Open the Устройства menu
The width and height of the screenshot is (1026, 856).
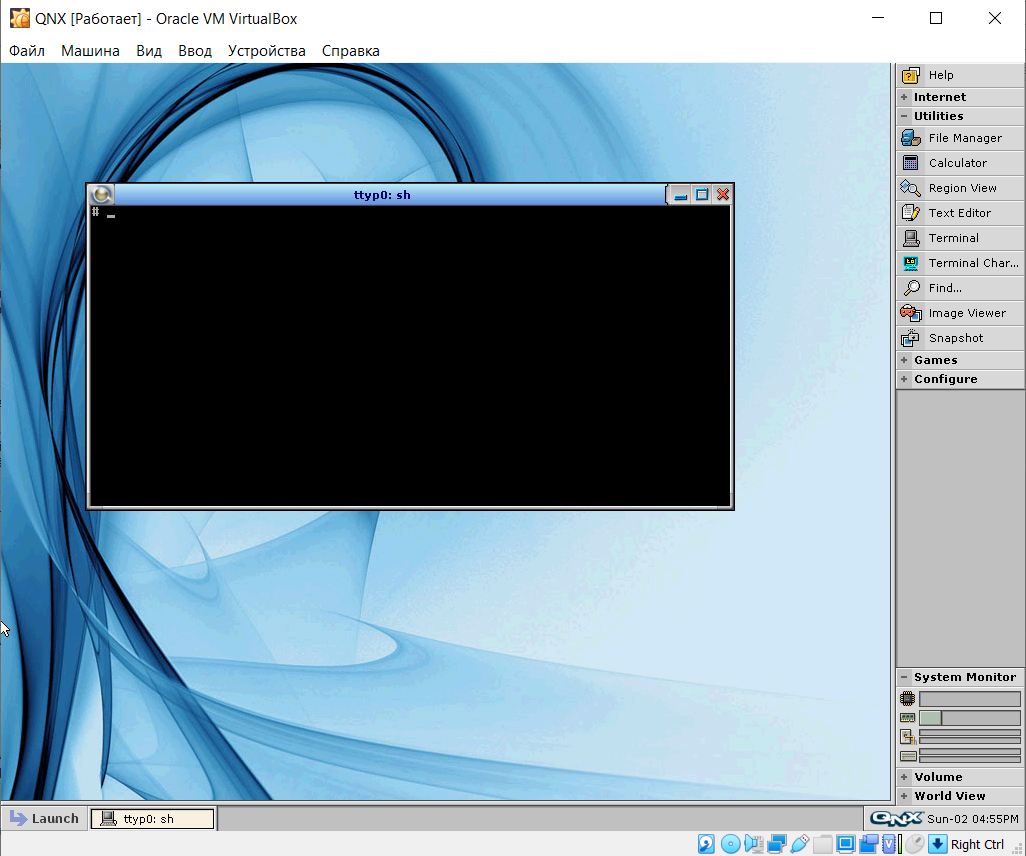(x=266, y=50)
